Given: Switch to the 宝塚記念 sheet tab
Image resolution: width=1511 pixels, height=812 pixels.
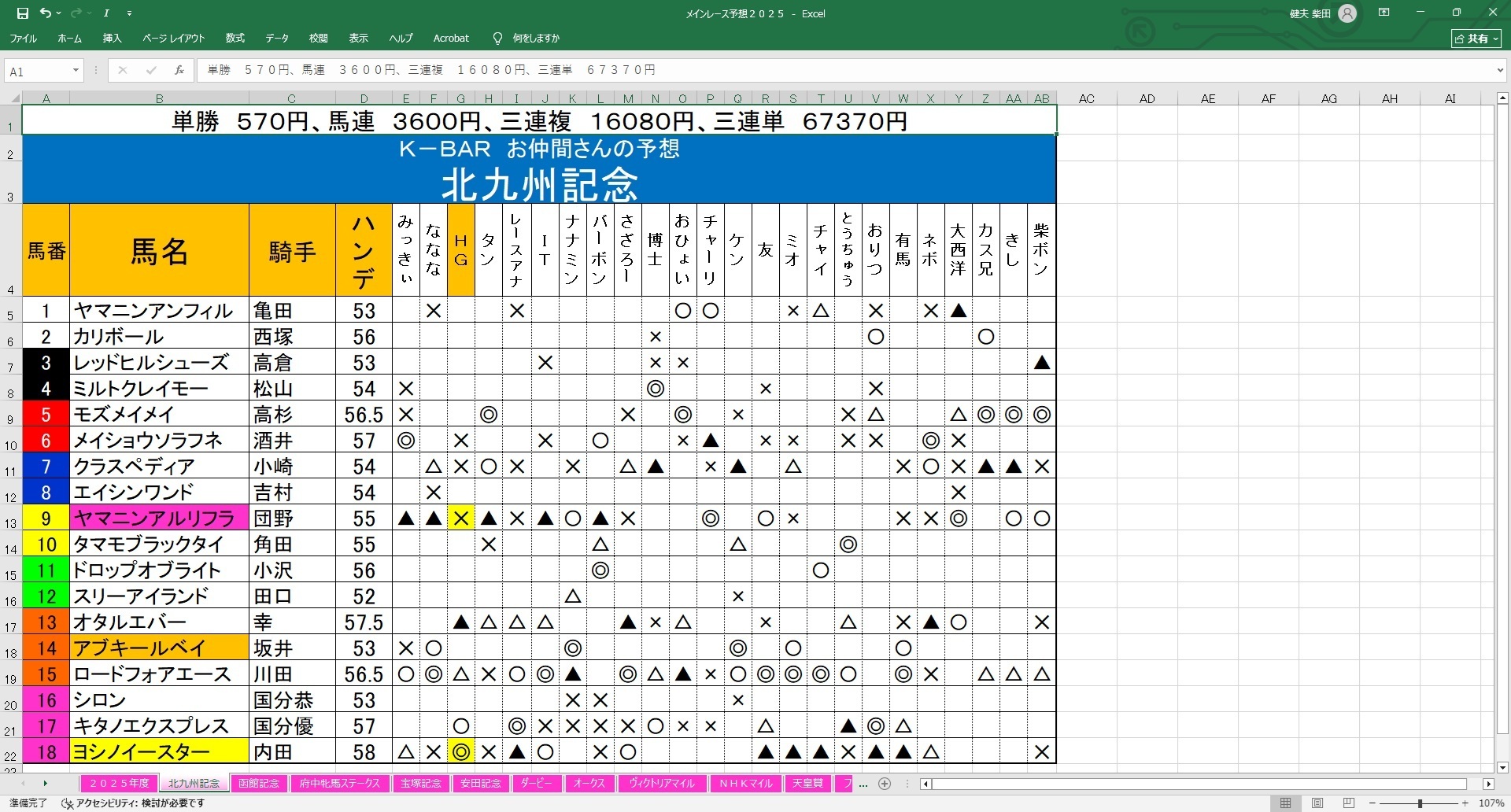Looking at the screenshot, I should 421,784.
